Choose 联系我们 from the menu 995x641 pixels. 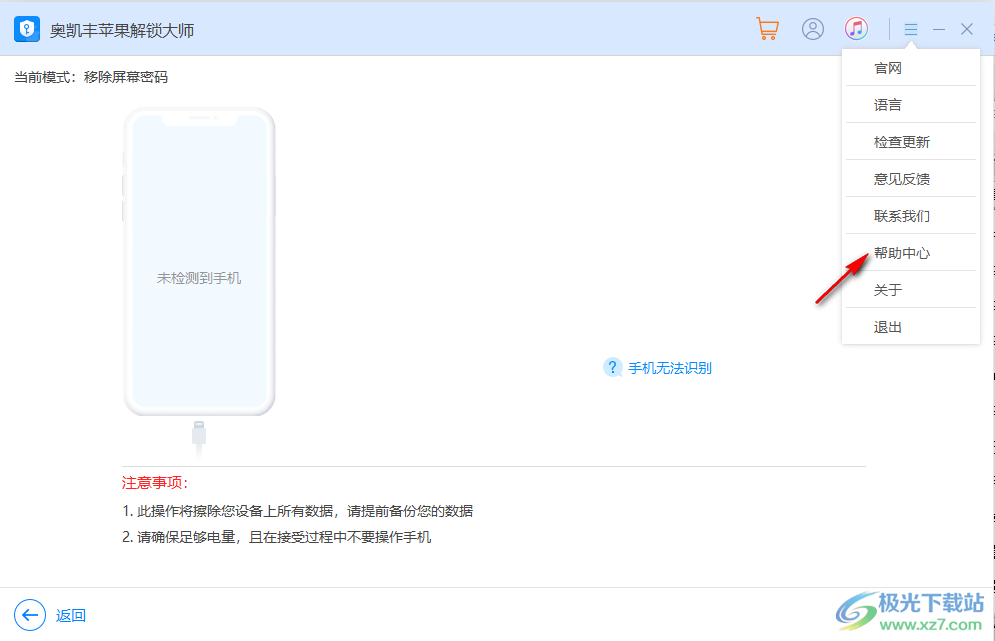click(x=911, y=216)
